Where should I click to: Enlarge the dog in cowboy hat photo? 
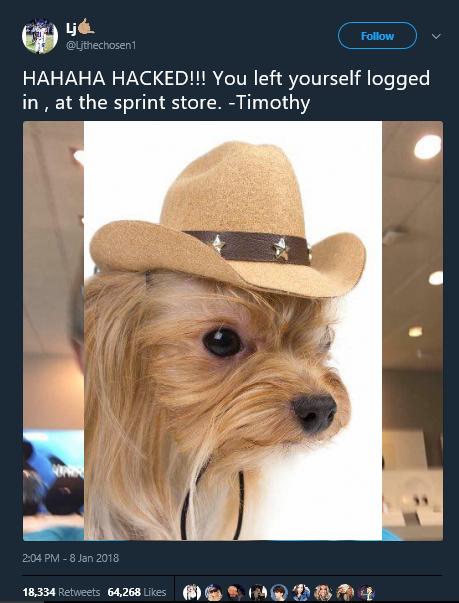click(233, 331)
